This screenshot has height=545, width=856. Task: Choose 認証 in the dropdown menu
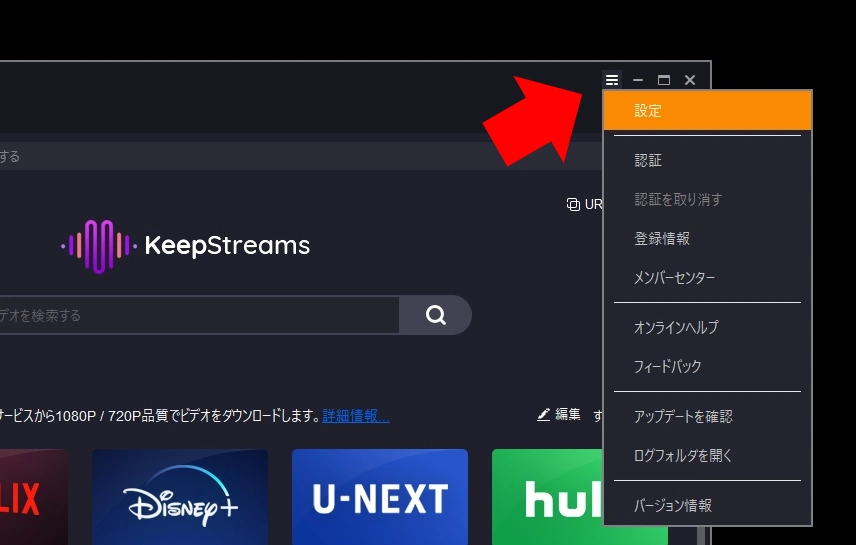click(x=648, y=160)
